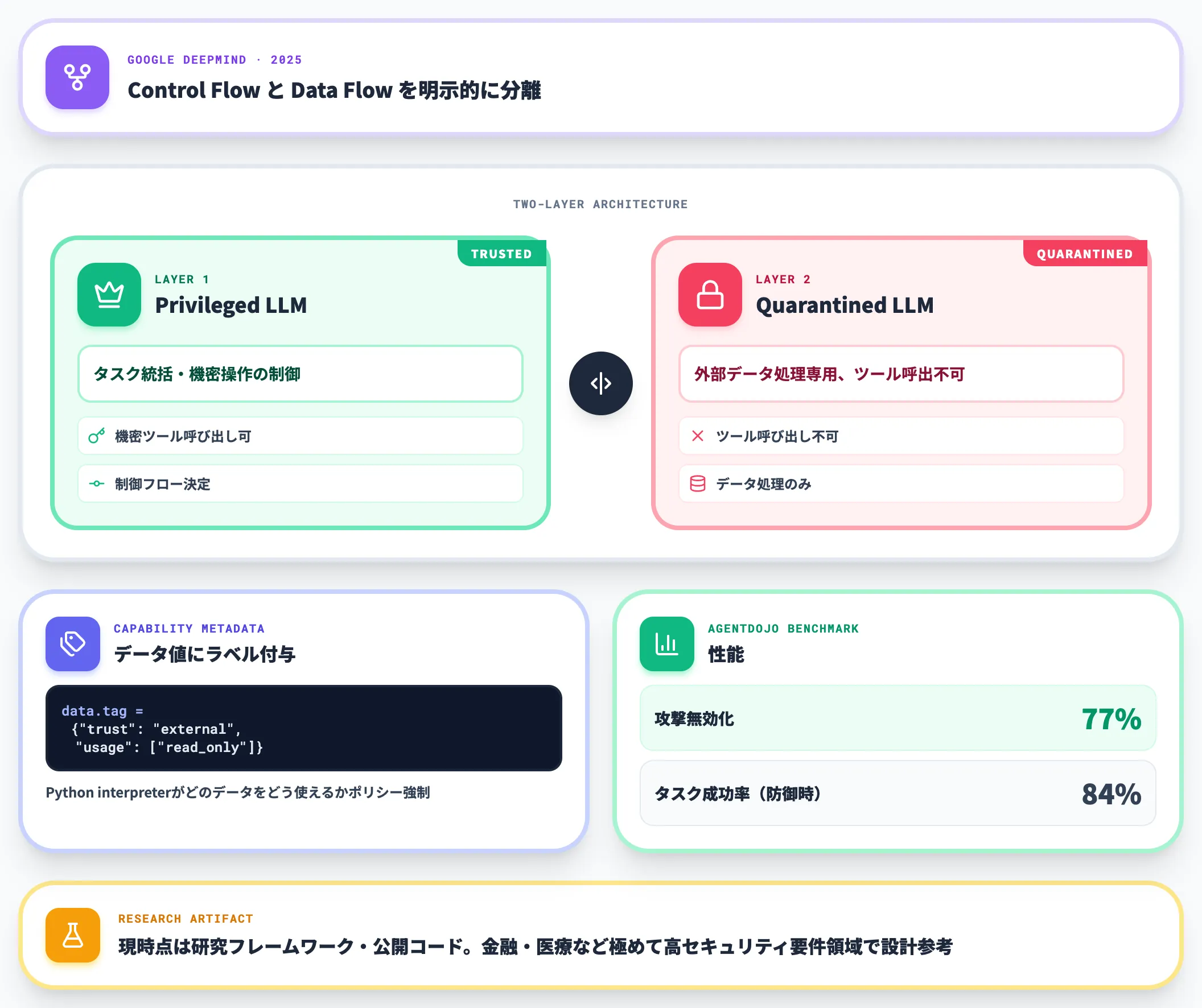Click the green crown Privileged LLM icon
Image resolution: width=1202 pixels, height=1008 pixels.
(x=109, y=295)
